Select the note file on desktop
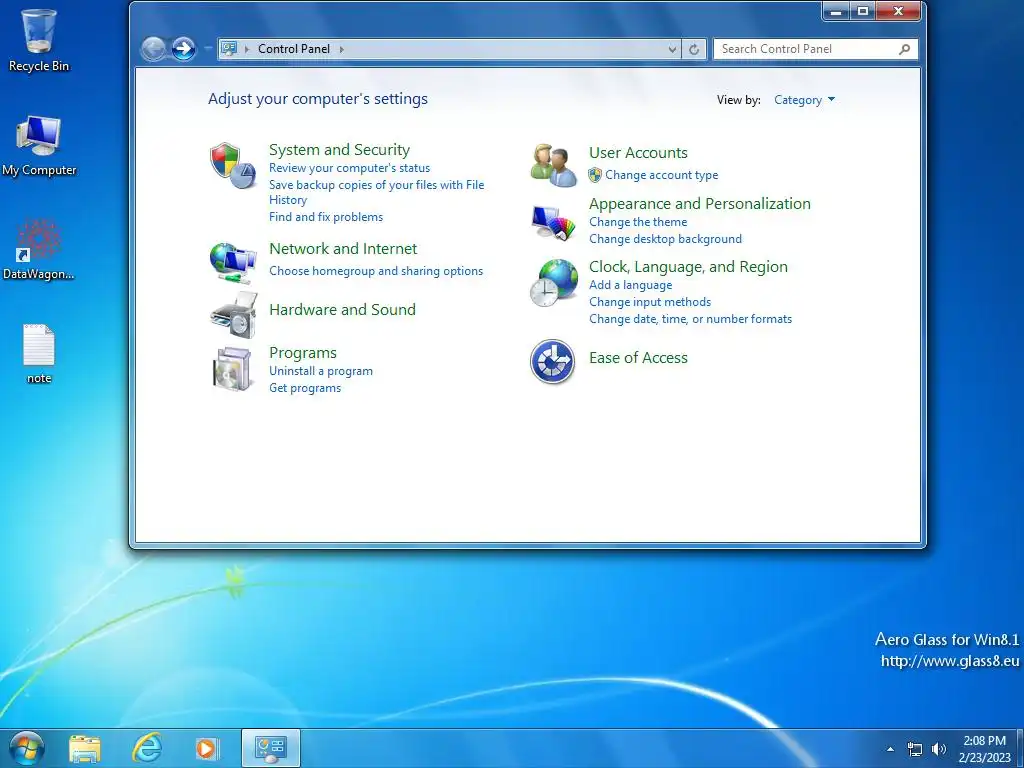The image size is (1024, 768). 39,354
